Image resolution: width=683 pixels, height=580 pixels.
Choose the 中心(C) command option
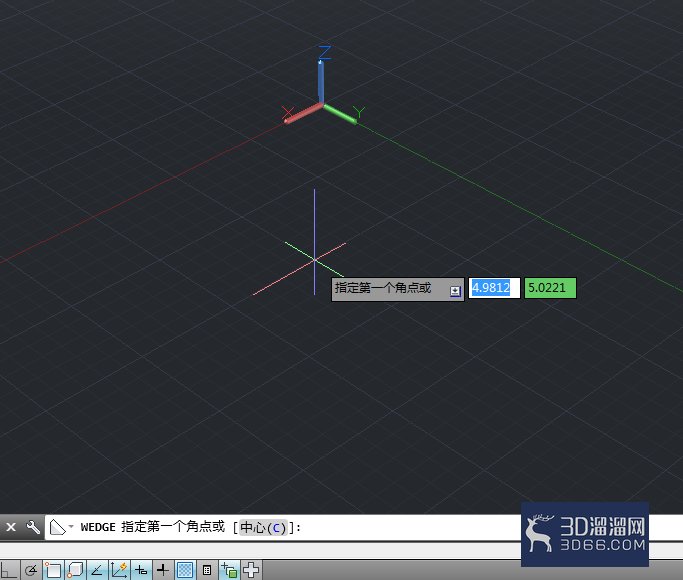tap(263, 528)
